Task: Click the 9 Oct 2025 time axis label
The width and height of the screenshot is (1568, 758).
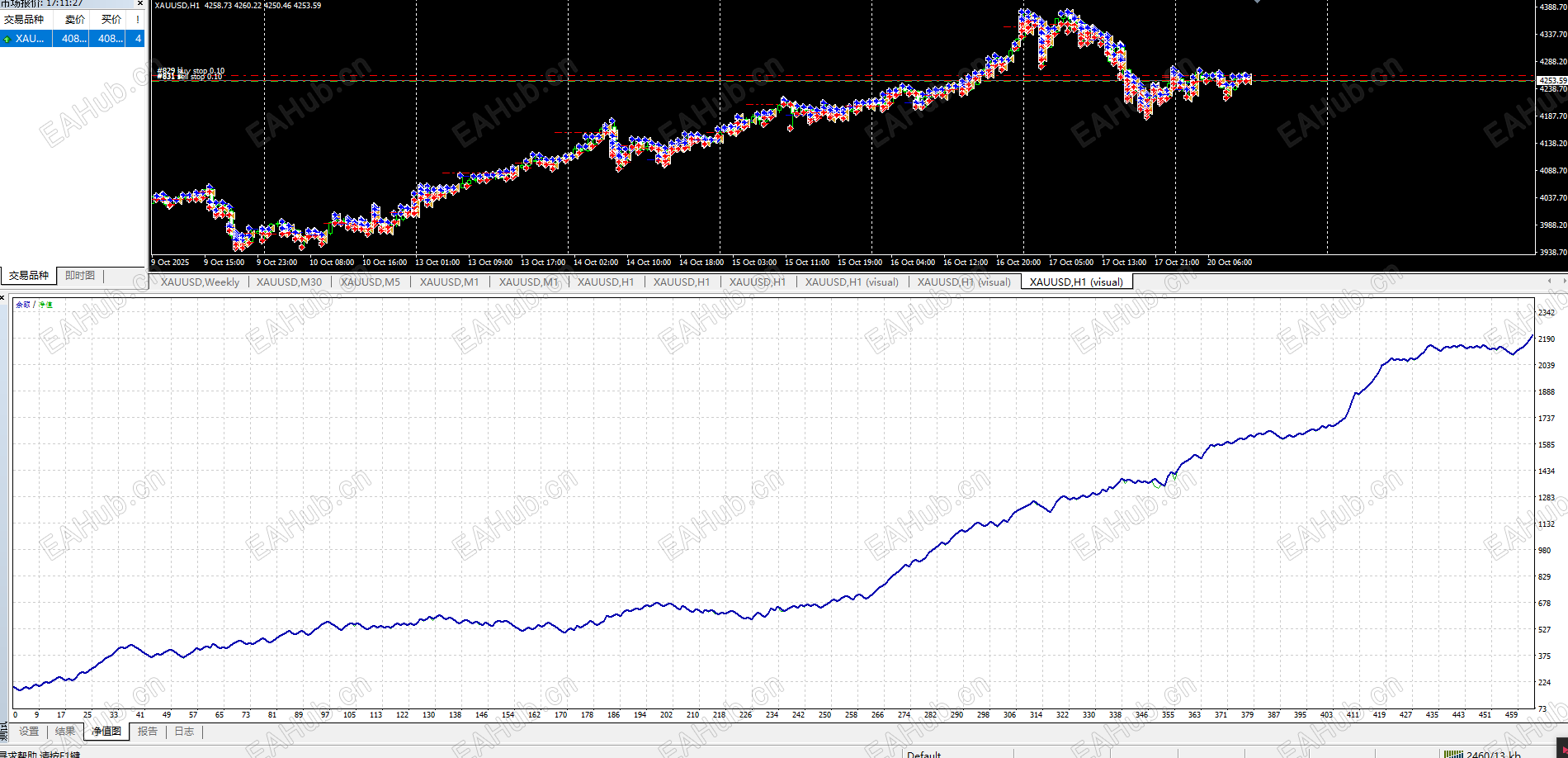Action: click(170, 263)
